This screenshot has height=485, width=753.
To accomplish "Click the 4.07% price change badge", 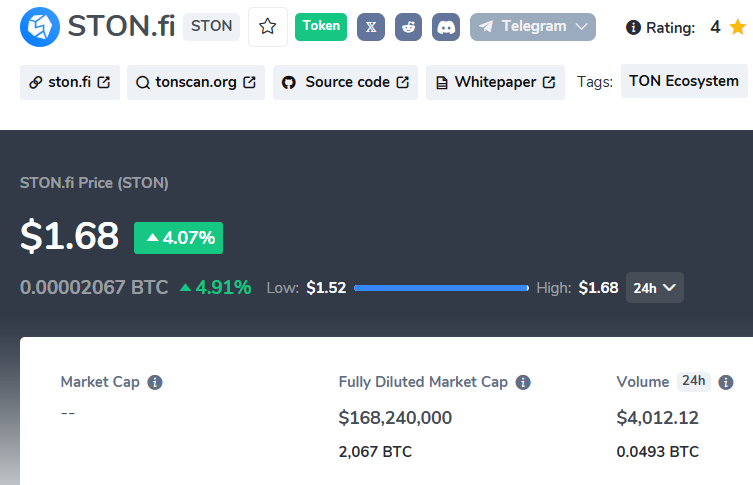I will [178, 238].
